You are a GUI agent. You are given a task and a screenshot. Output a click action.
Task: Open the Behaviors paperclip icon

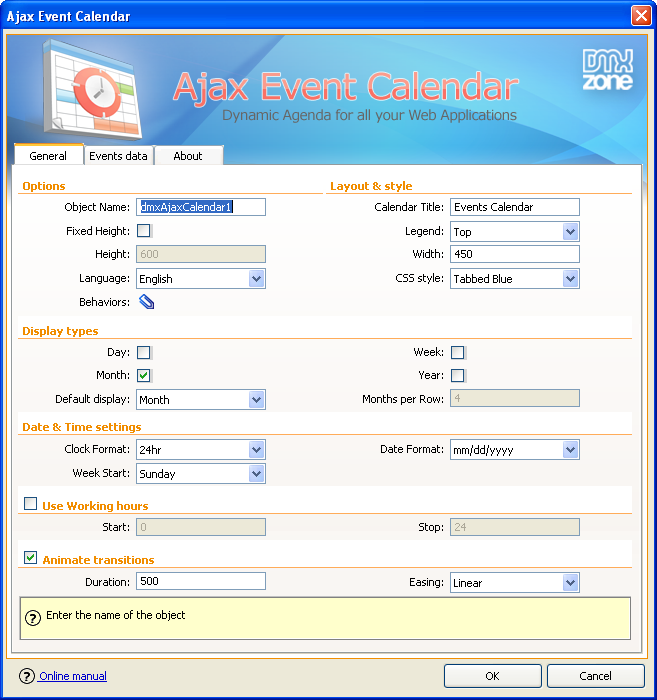click(146, 302)
